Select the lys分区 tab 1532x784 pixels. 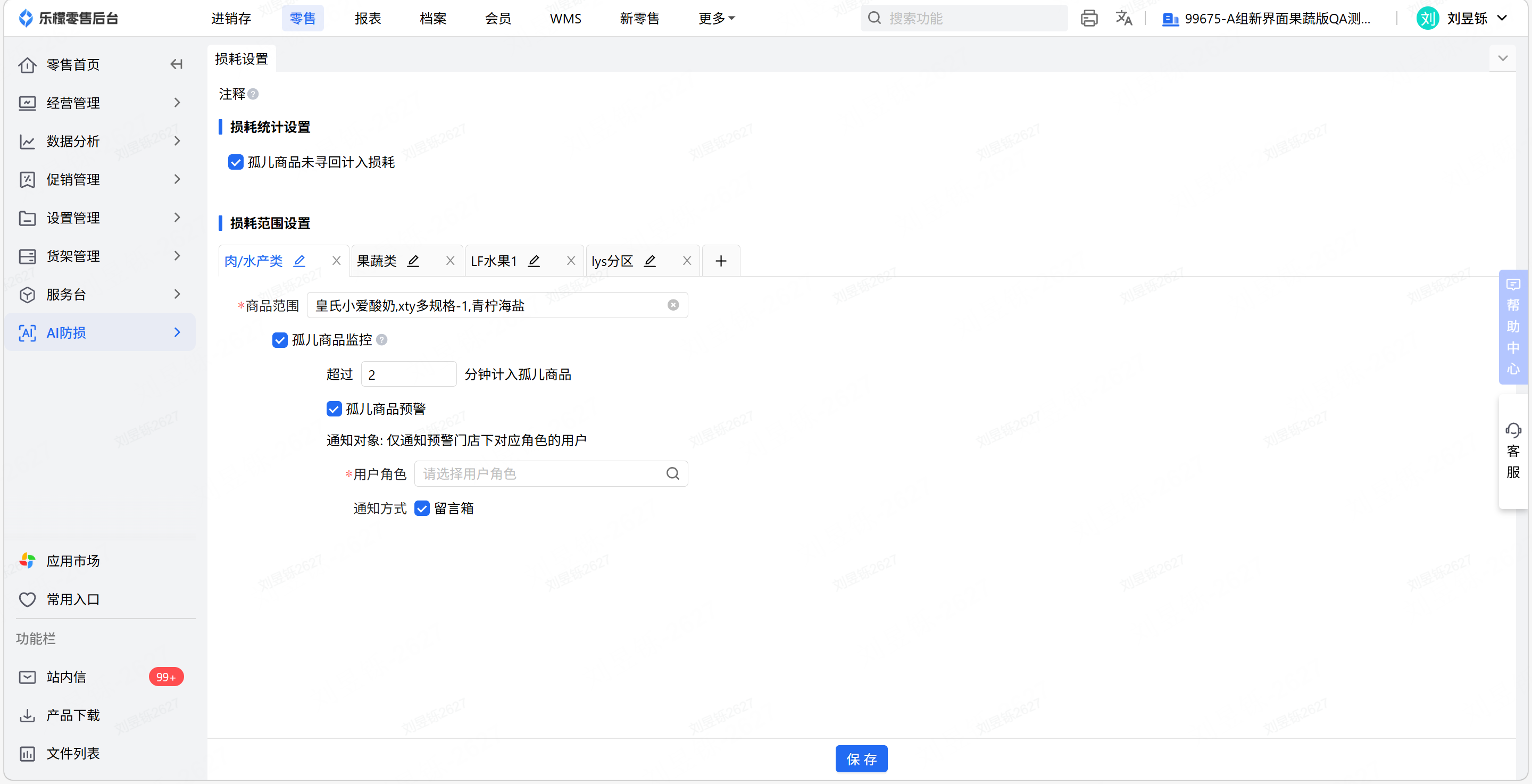click(x=612, y=261)
